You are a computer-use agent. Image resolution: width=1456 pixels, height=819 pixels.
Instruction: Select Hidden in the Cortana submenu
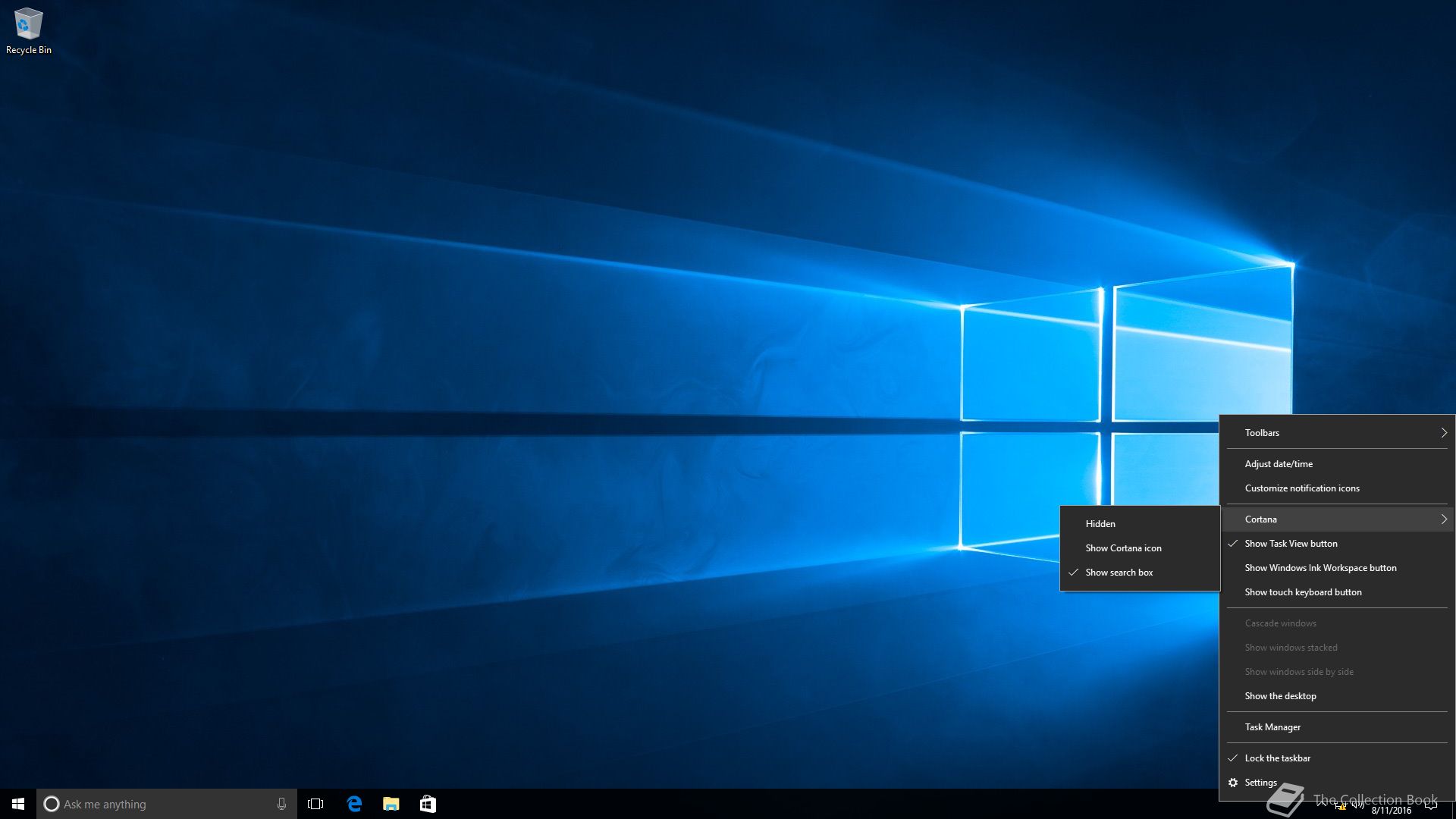[1140, 524]
